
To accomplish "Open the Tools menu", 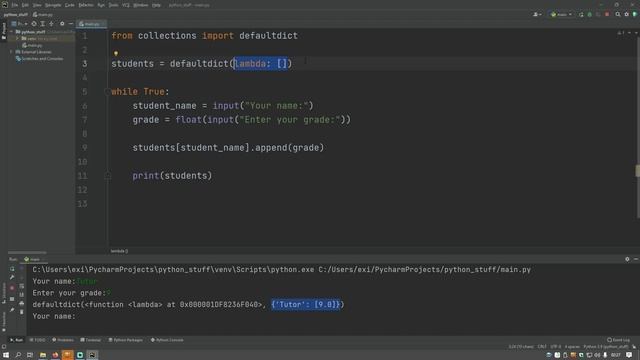I will 113,5.
